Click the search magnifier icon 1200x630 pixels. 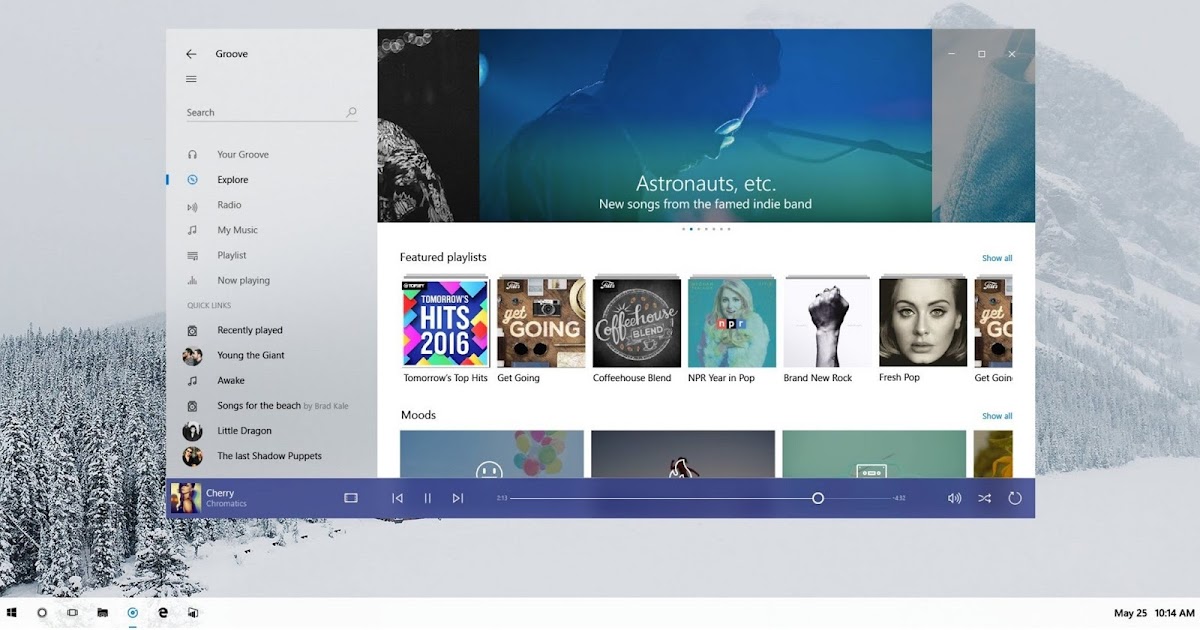pyautogui.click(x=351, y=112)
